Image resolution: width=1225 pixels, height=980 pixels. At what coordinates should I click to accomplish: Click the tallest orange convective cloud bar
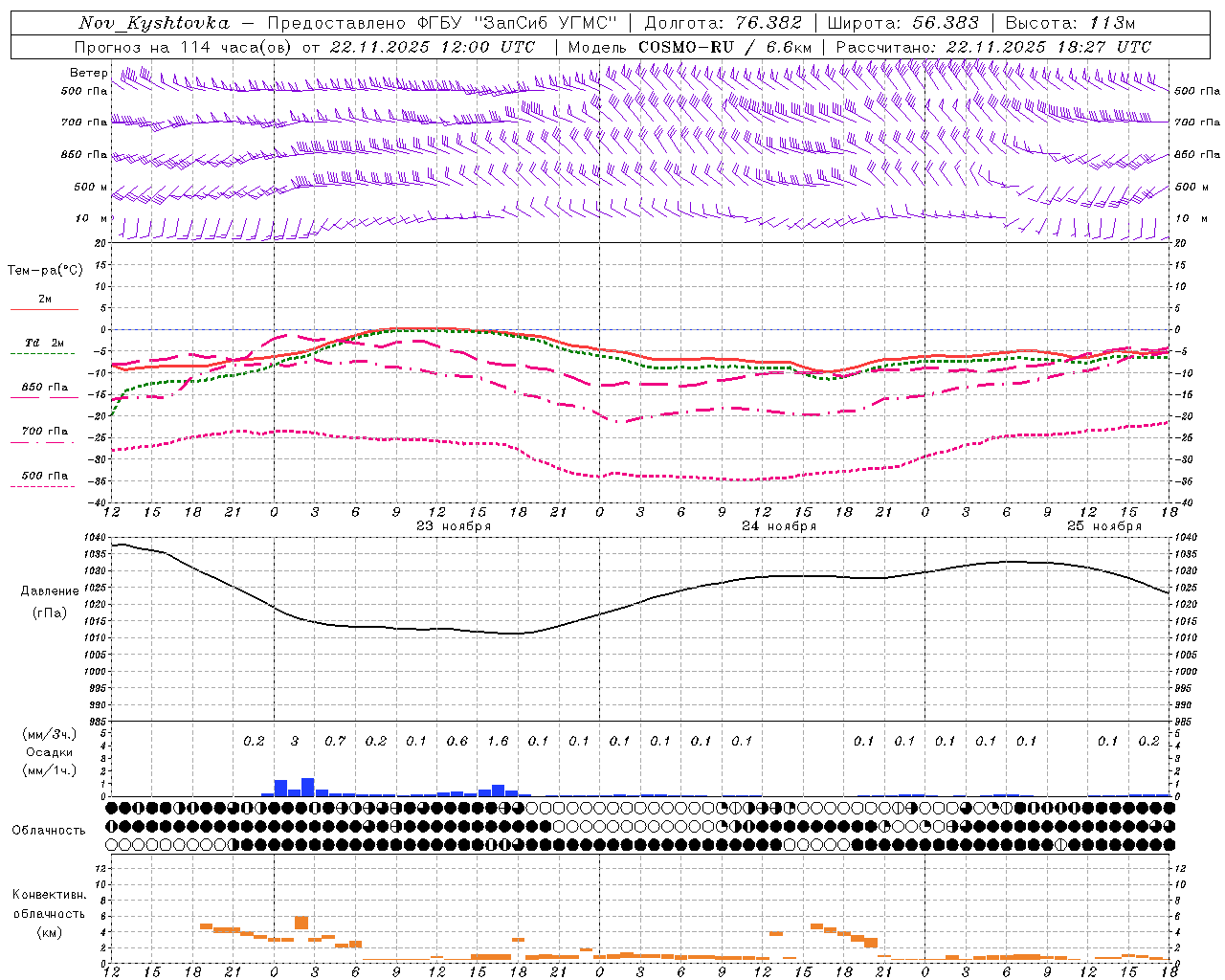(x=301, y=923)
